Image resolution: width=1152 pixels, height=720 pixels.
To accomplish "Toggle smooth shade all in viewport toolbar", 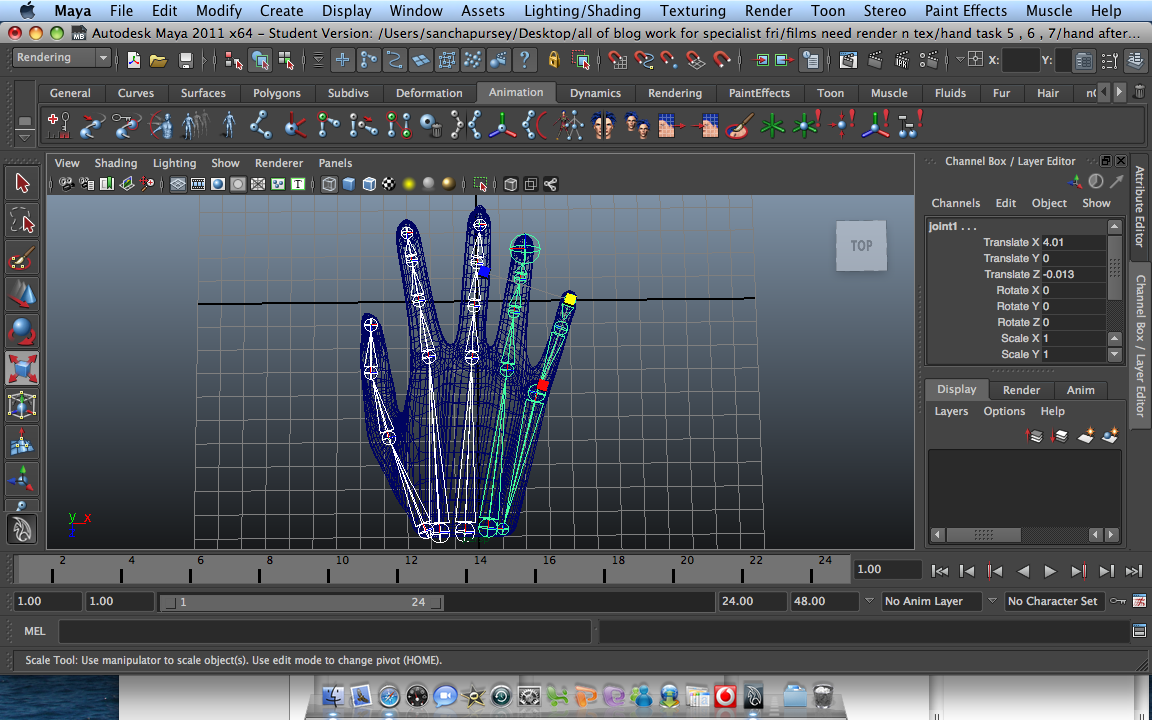I will pyautogui.click(x=349, y=184).
